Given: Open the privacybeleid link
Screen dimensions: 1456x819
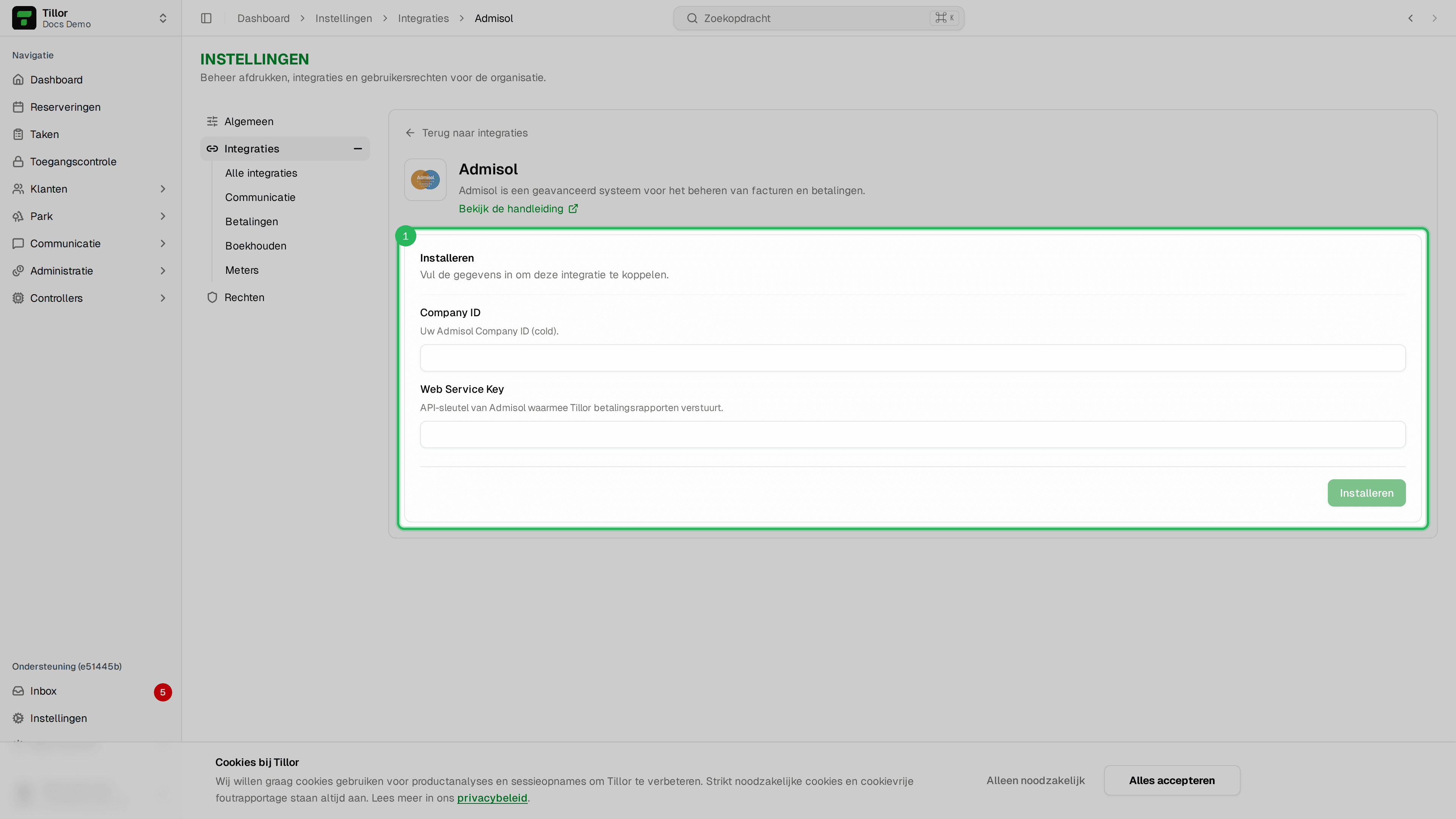Looking at the screenshot, I should [492, 797].
